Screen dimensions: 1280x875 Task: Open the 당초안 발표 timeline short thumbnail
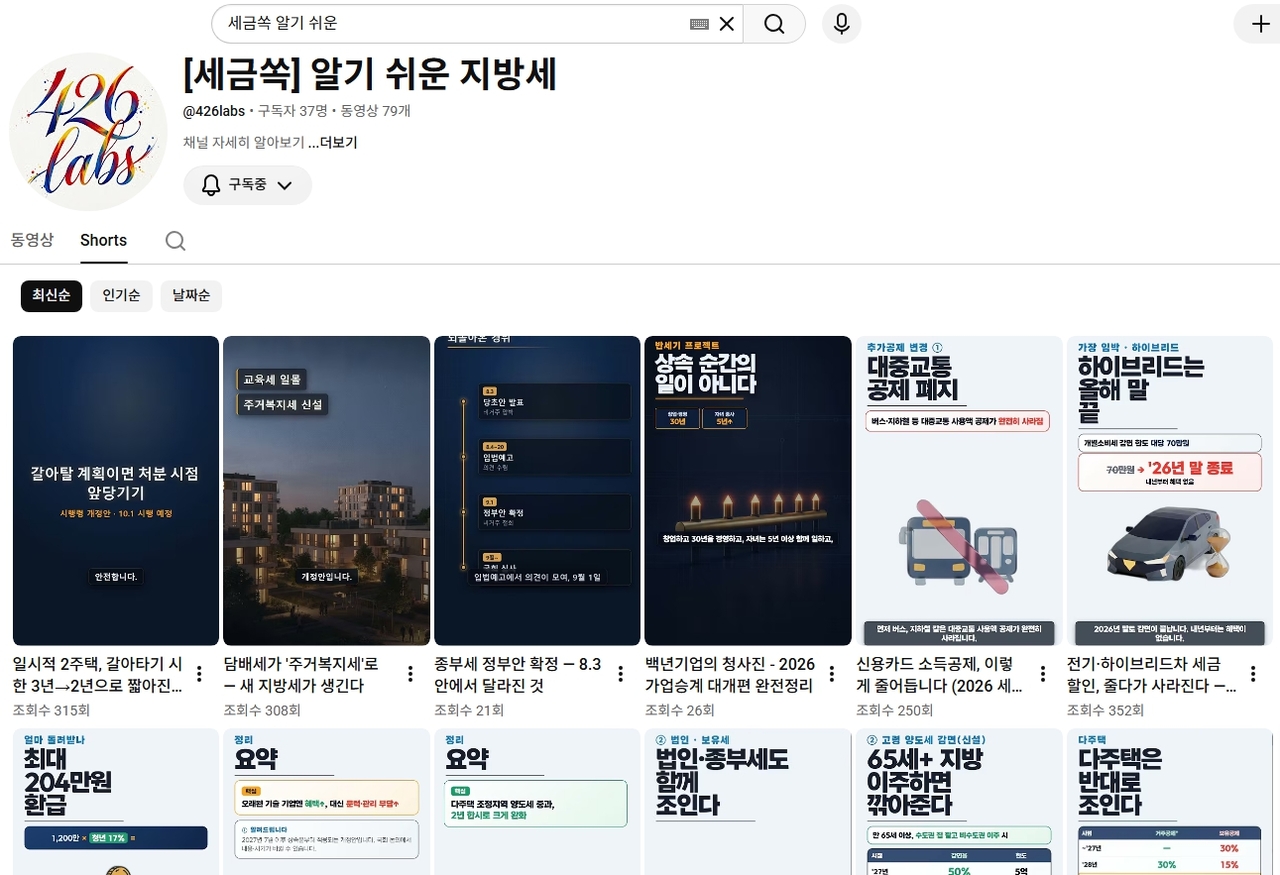click(x=537, y=490)
